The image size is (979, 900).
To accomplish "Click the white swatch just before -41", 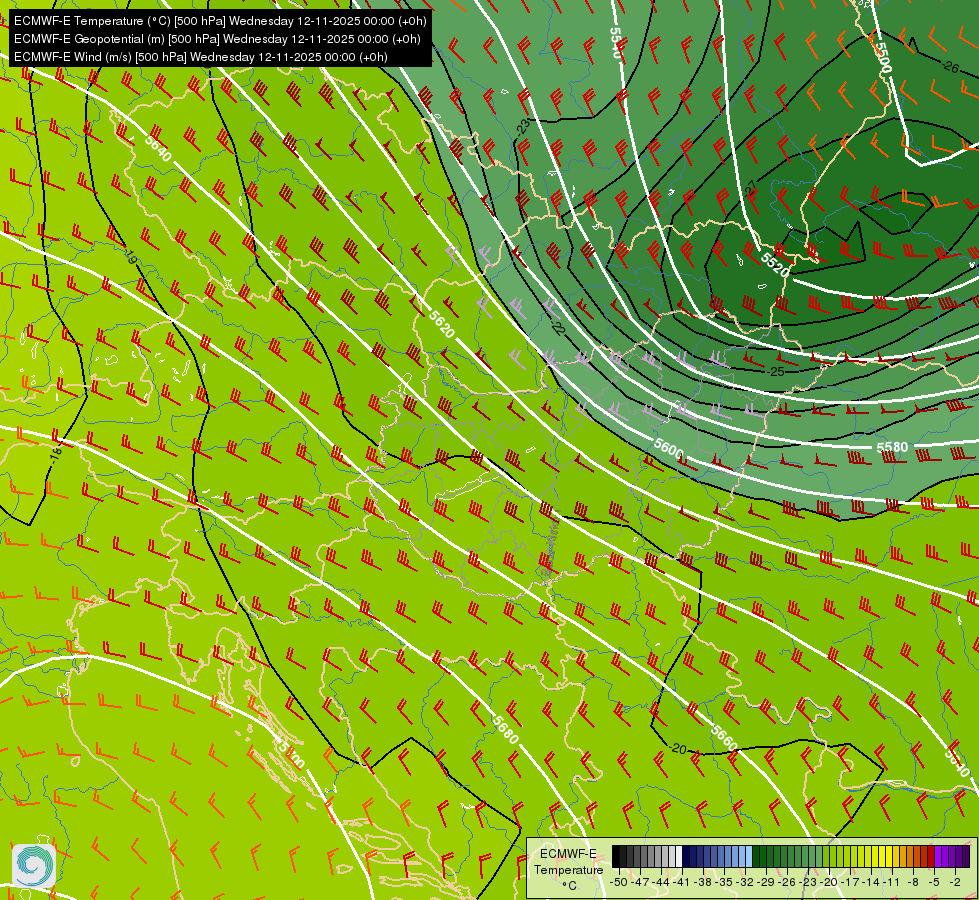I will (679, 856).
